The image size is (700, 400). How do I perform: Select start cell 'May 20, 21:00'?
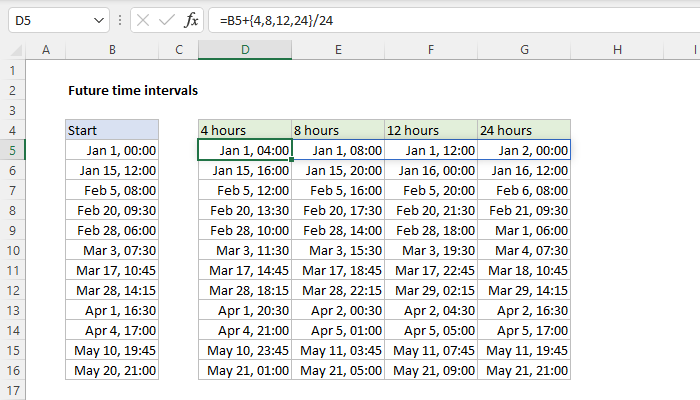pos(111,370)
